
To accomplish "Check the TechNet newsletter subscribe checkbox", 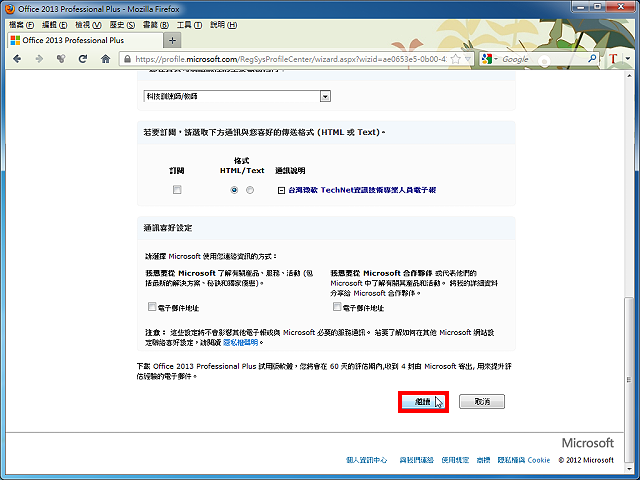I will [177, 190].
